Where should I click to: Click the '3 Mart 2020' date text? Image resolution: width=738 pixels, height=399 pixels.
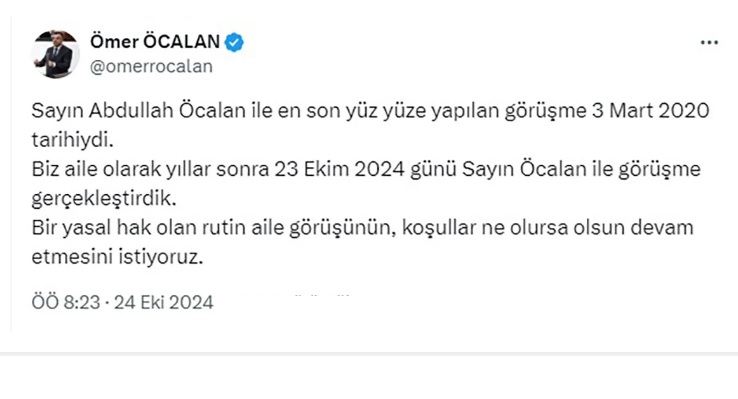click(650, 111)
